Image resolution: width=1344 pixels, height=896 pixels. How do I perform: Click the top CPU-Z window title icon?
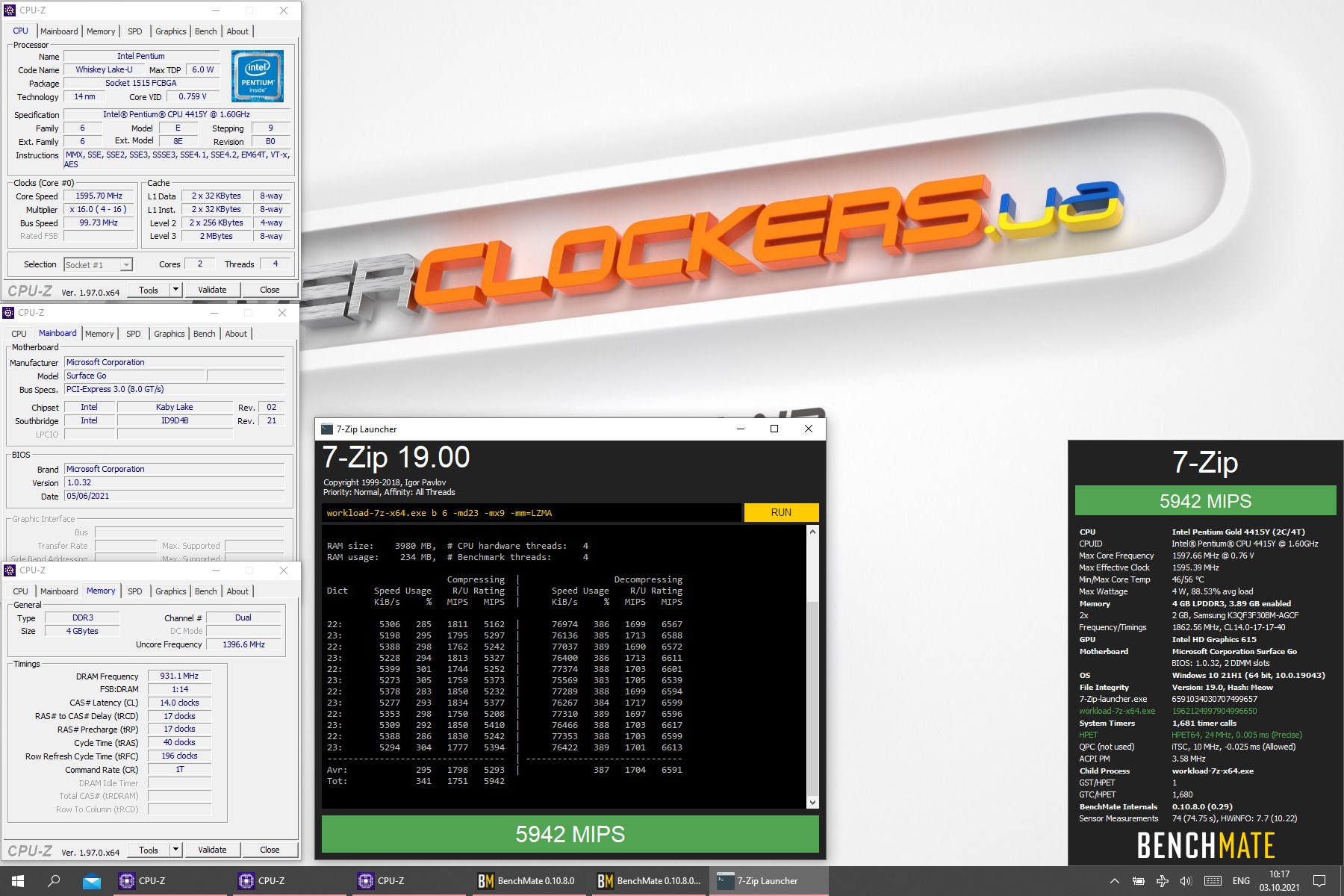10,10
